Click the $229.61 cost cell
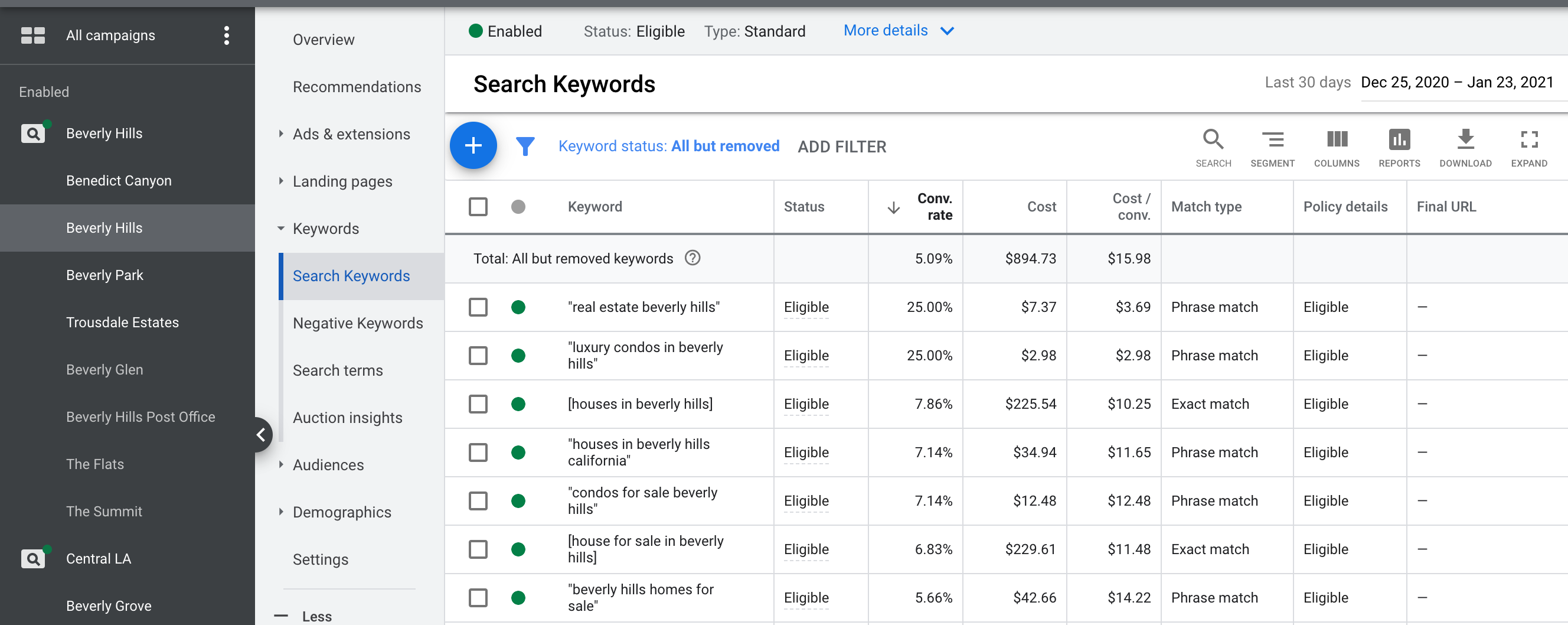The image size is (1568, 625). point(1030,549)
